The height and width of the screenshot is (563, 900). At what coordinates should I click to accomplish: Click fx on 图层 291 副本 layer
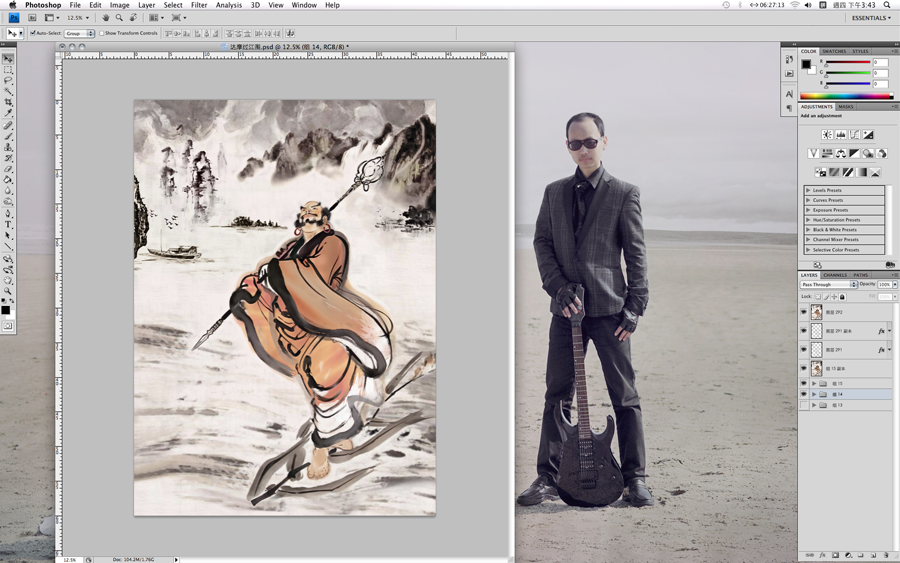[x=881, y=331]
